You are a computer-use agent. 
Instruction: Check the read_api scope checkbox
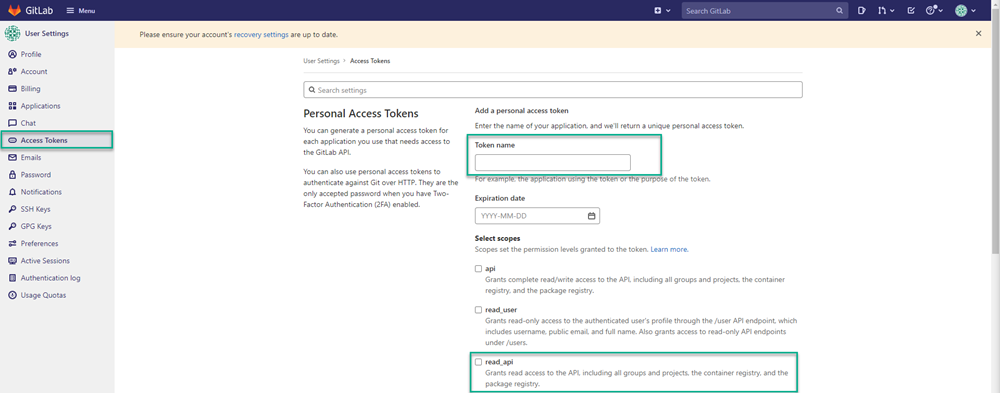coord(478,362)
